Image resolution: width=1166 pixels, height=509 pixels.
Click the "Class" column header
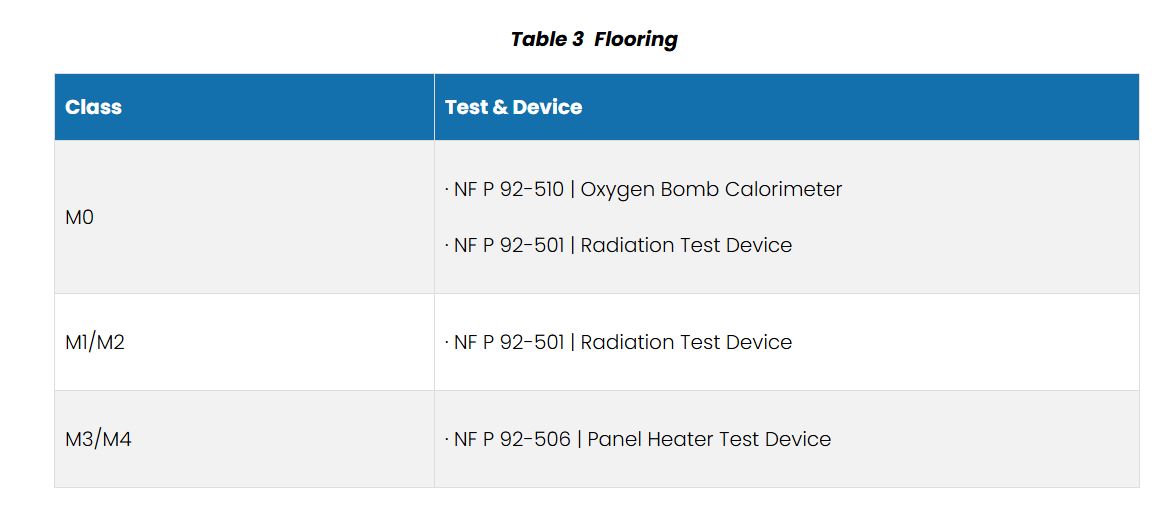(x=93, y=107)
